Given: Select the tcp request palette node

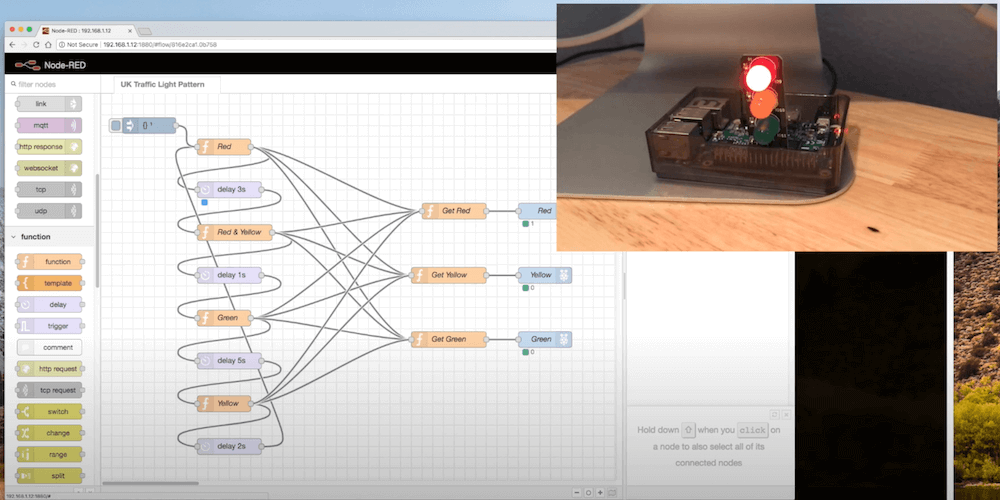Looking at the screenshot, I should (x=49, y=390).
